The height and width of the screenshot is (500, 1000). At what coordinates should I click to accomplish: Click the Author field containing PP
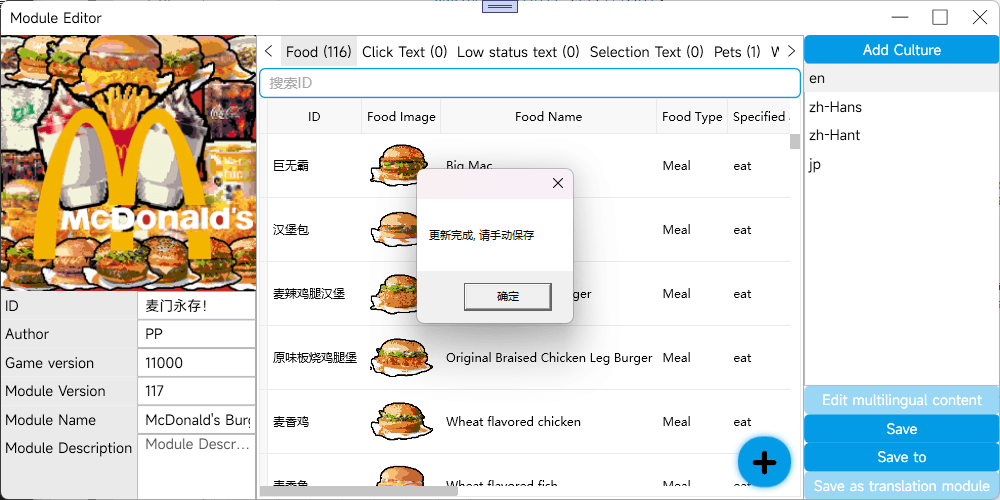coord(196,334)
